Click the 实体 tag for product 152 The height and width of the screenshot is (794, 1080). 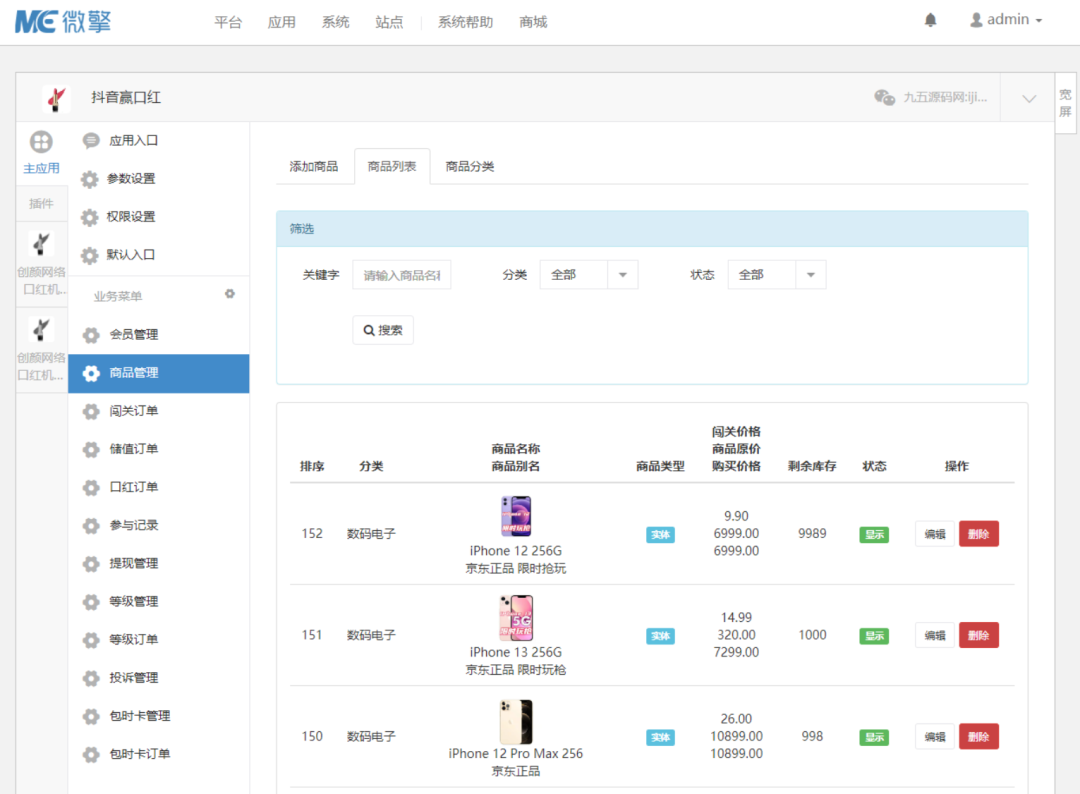tap(661, 534)
